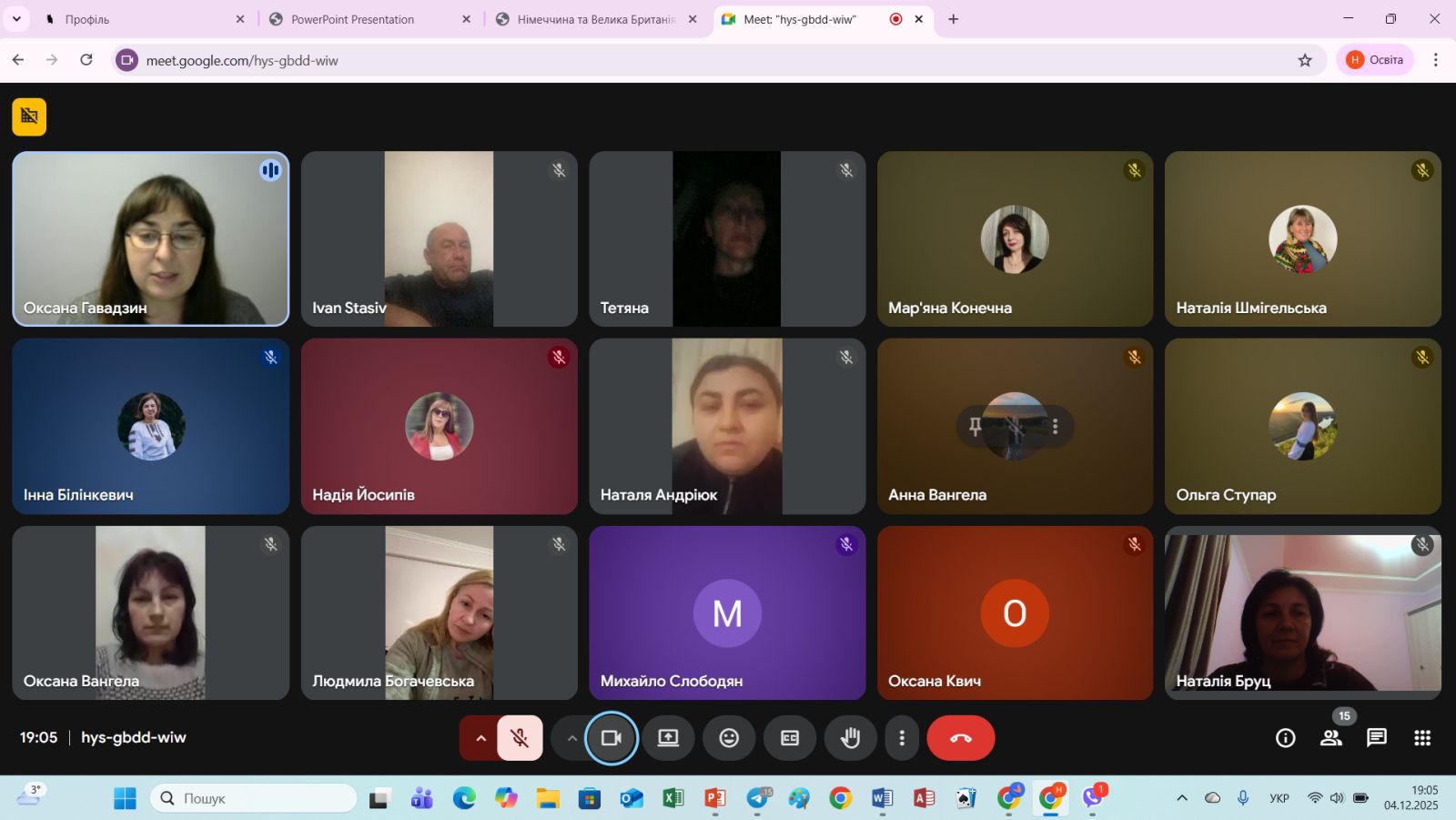Leave the call with red hang-up button
The image size is (1456, 820).
[x=960, y=738]
